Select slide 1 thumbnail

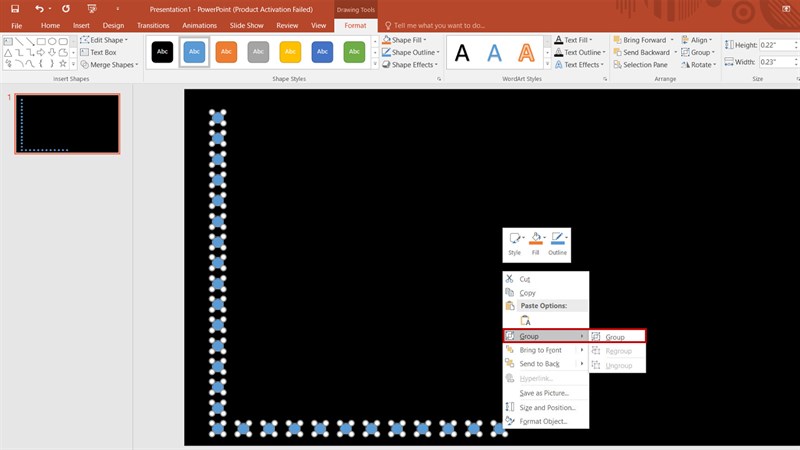click(67, 124)
